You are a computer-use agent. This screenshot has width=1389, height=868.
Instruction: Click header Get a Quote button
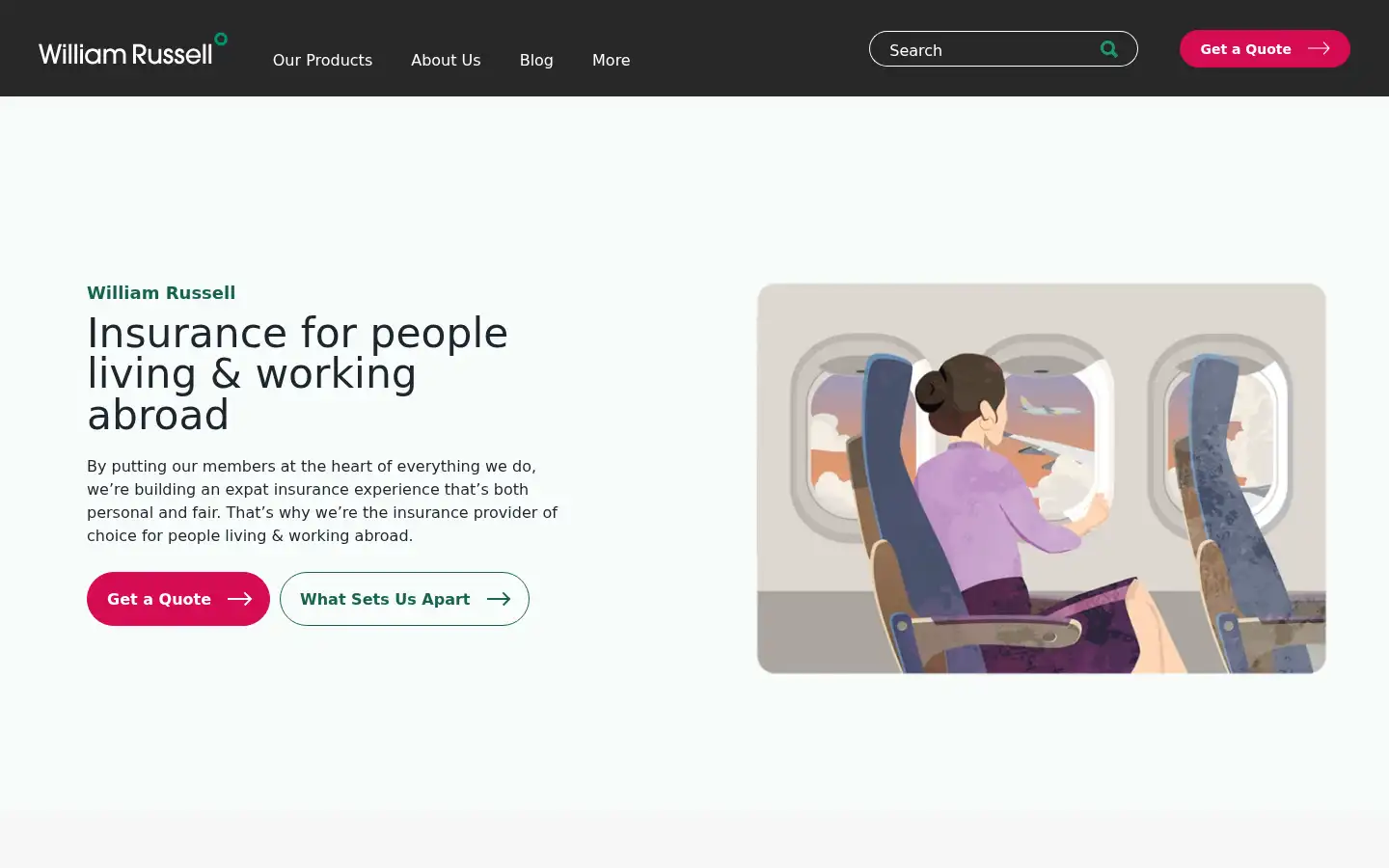[x=1265, y=49]
